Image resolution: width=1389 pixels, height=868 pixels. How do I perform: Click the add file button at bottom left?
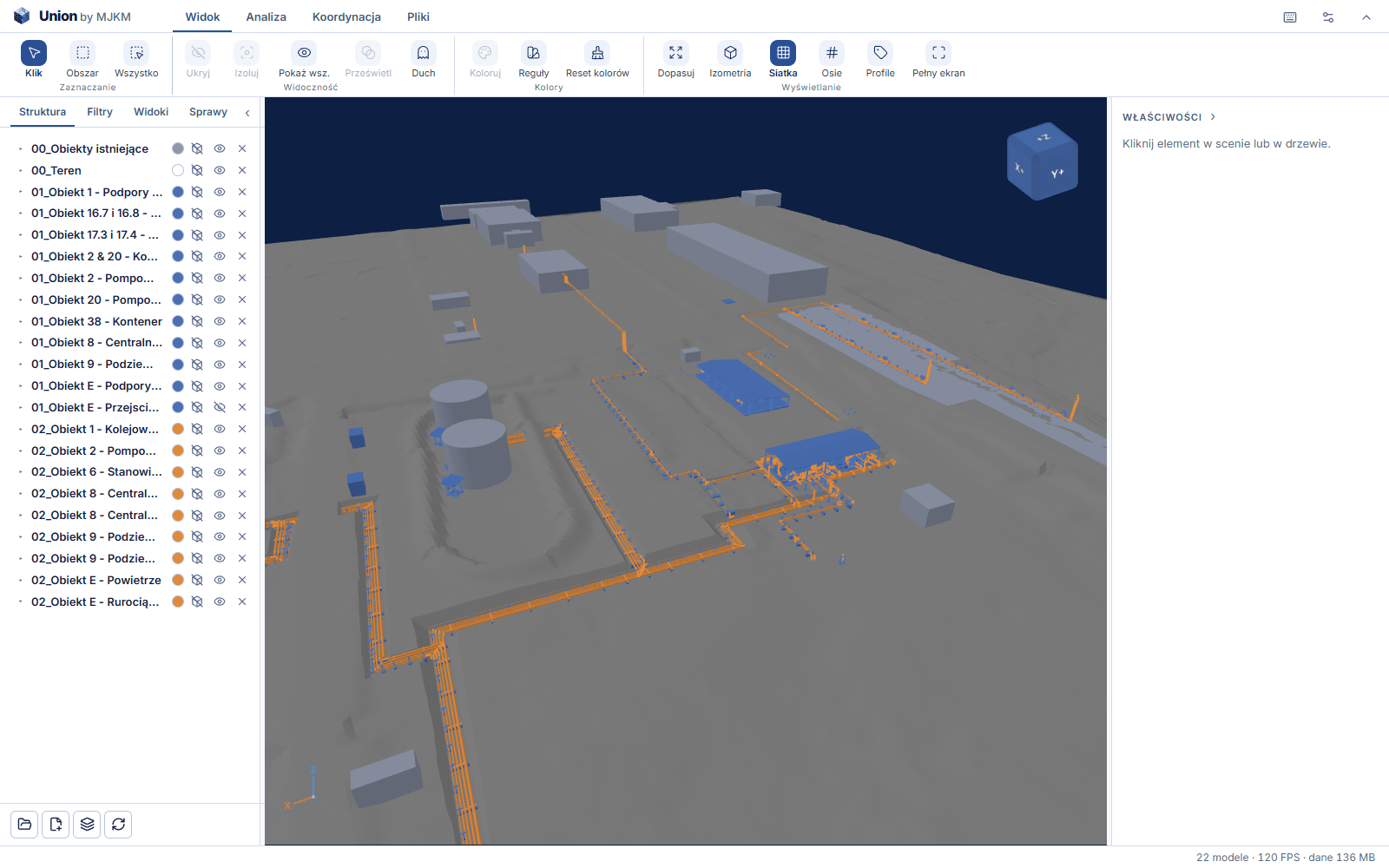56,824
